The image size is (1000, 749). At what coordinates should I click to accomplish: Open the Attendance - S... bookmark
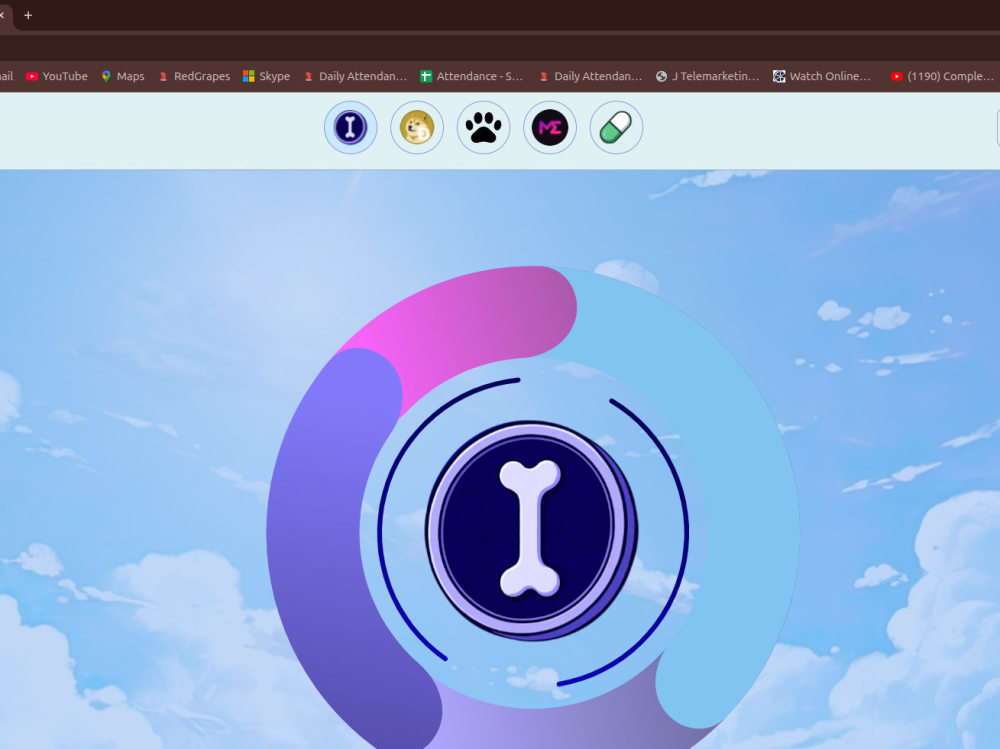click(x=472, y=76)
